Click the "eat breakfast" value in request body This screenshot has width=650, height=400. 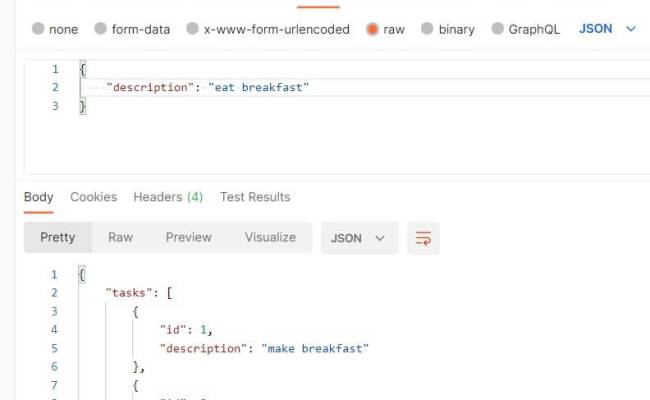click(x=259, y=87)
